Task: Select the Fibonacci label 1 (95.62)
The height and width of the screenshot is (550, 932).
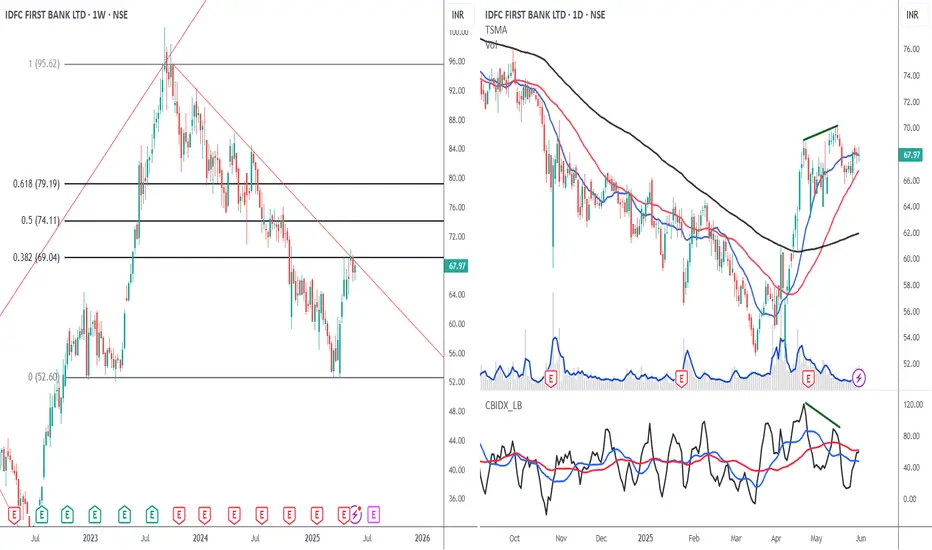Action: click(45, 64)
